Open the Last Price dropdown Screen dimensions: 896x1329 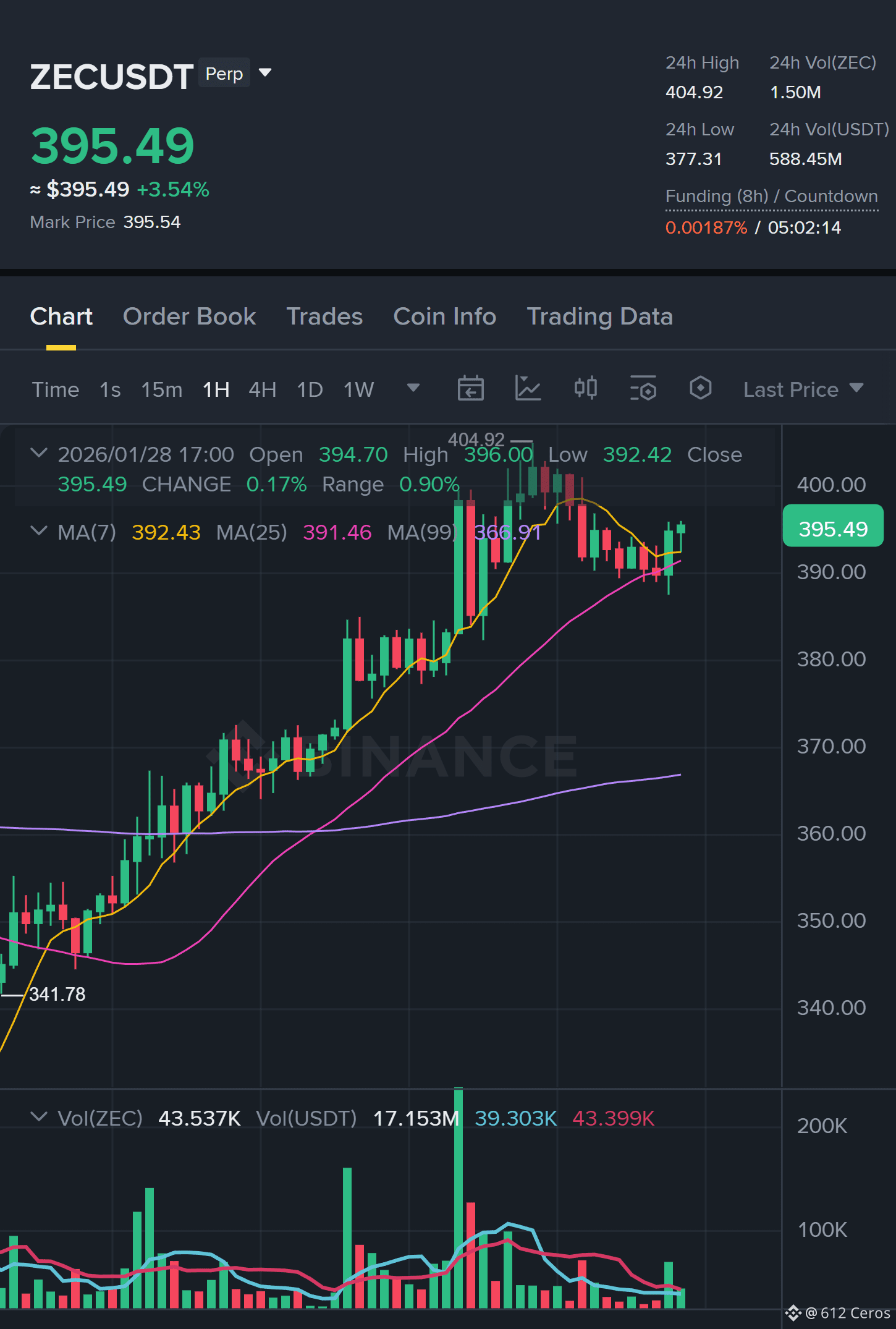(x=803, y=389)
